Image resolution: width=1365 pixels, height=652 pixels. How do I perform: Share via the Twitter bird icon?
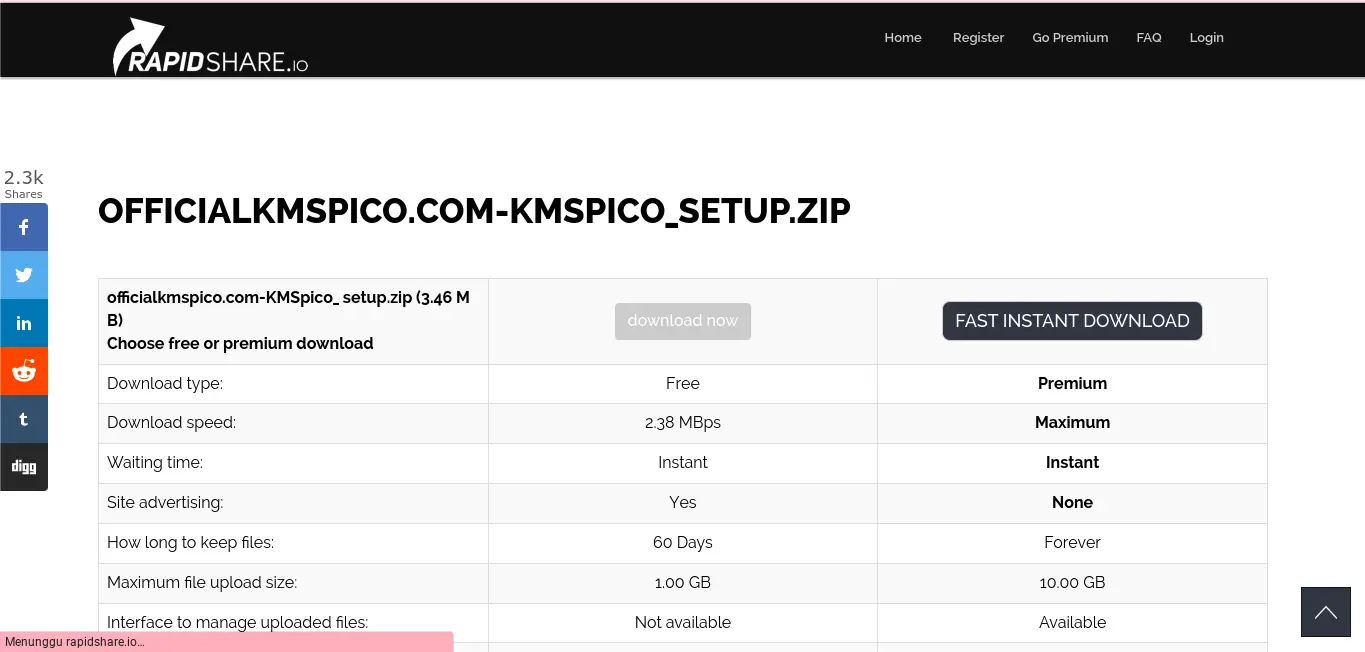(x=24, y=275)
